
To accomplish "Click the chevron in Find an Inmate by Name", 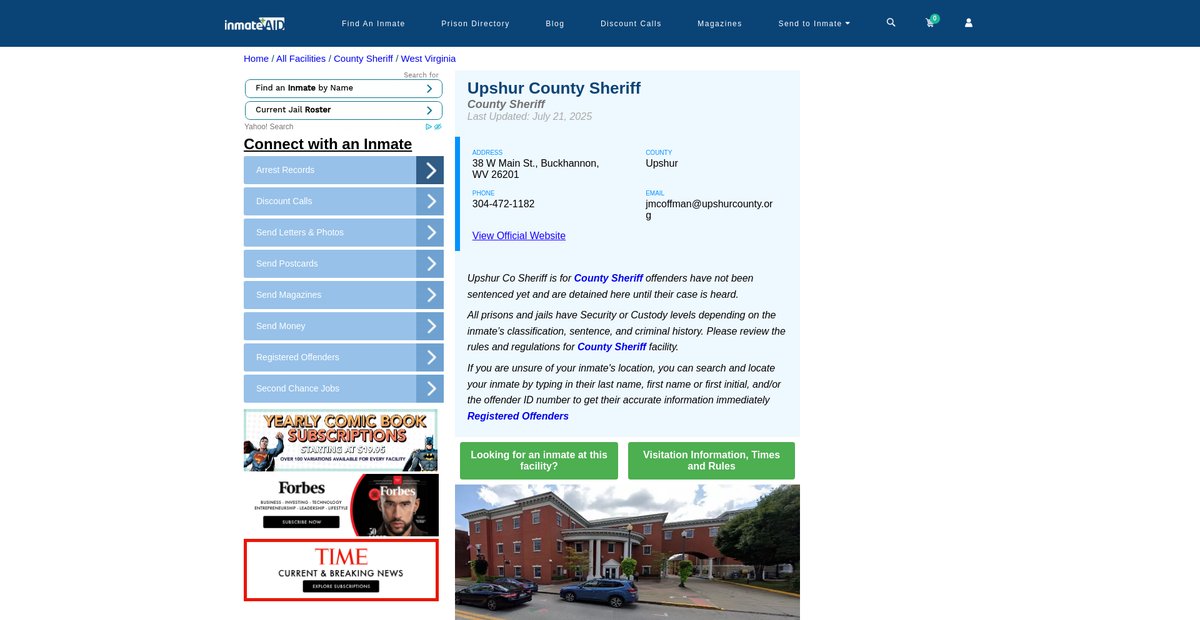I will 429,88.
